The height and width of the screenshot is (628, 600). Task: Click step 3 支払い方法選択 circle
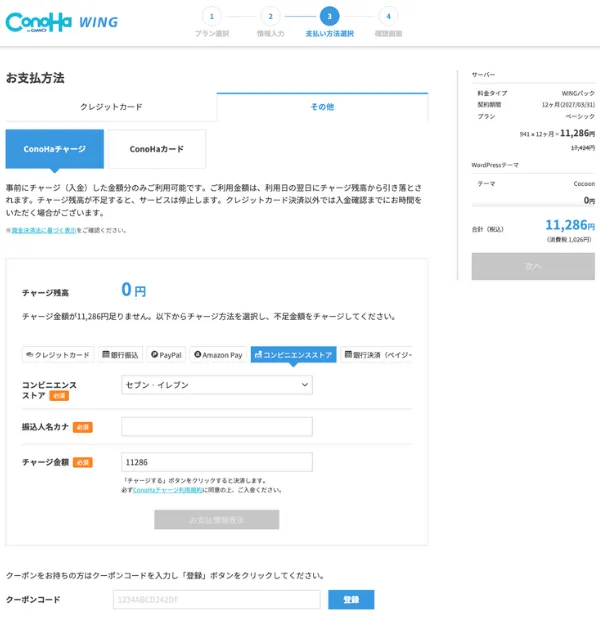click(x=329, y=16)
